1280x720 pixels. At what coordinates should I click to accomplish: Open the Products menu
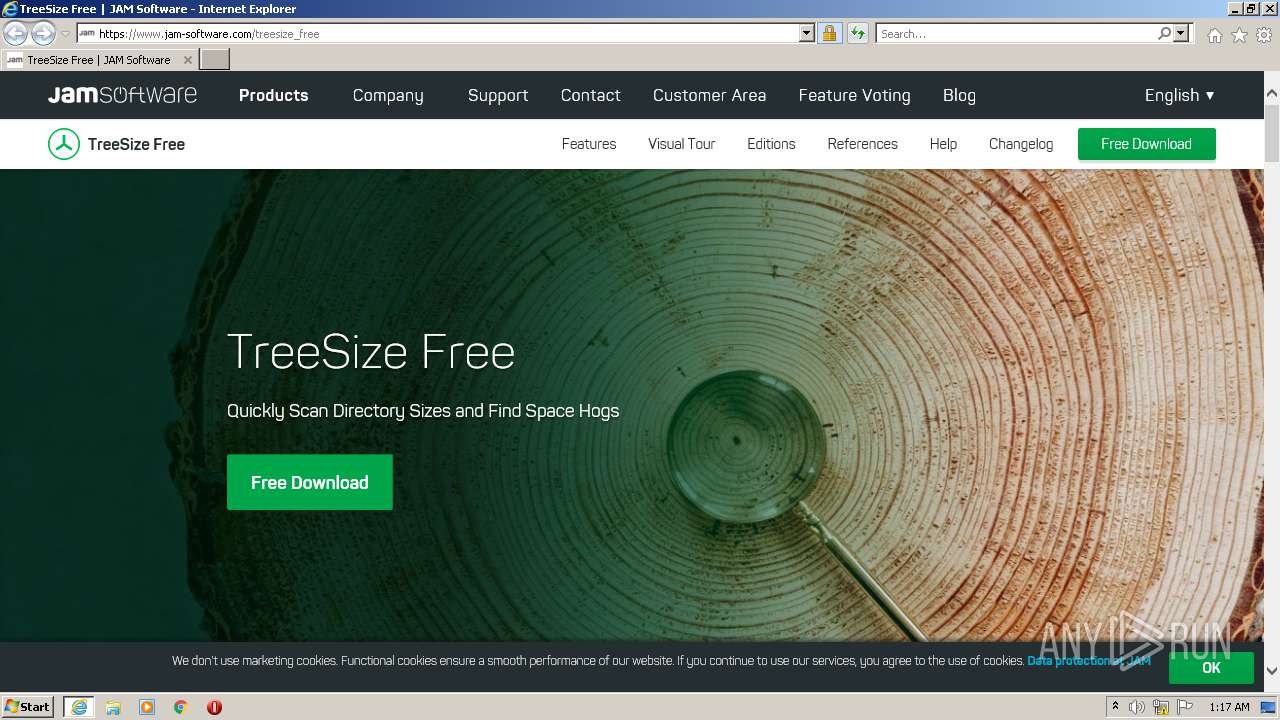(273, 95)
